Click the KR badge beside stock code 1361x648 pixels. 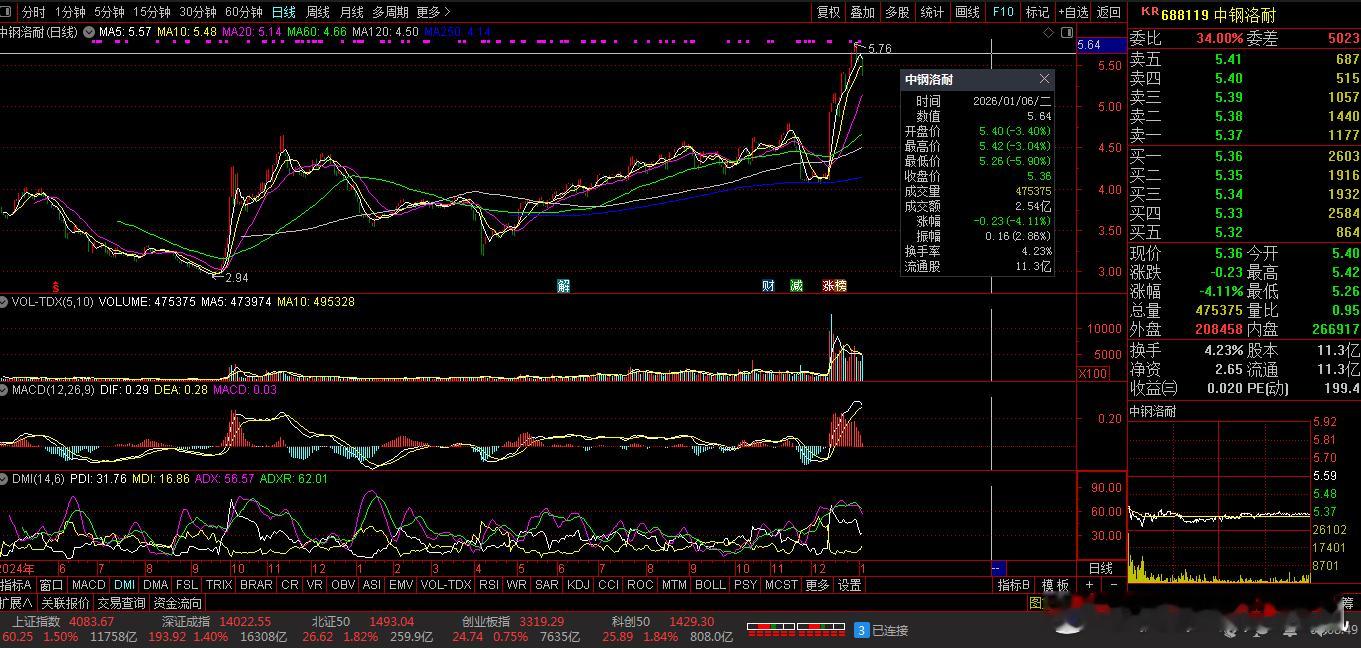[1149, 13]
